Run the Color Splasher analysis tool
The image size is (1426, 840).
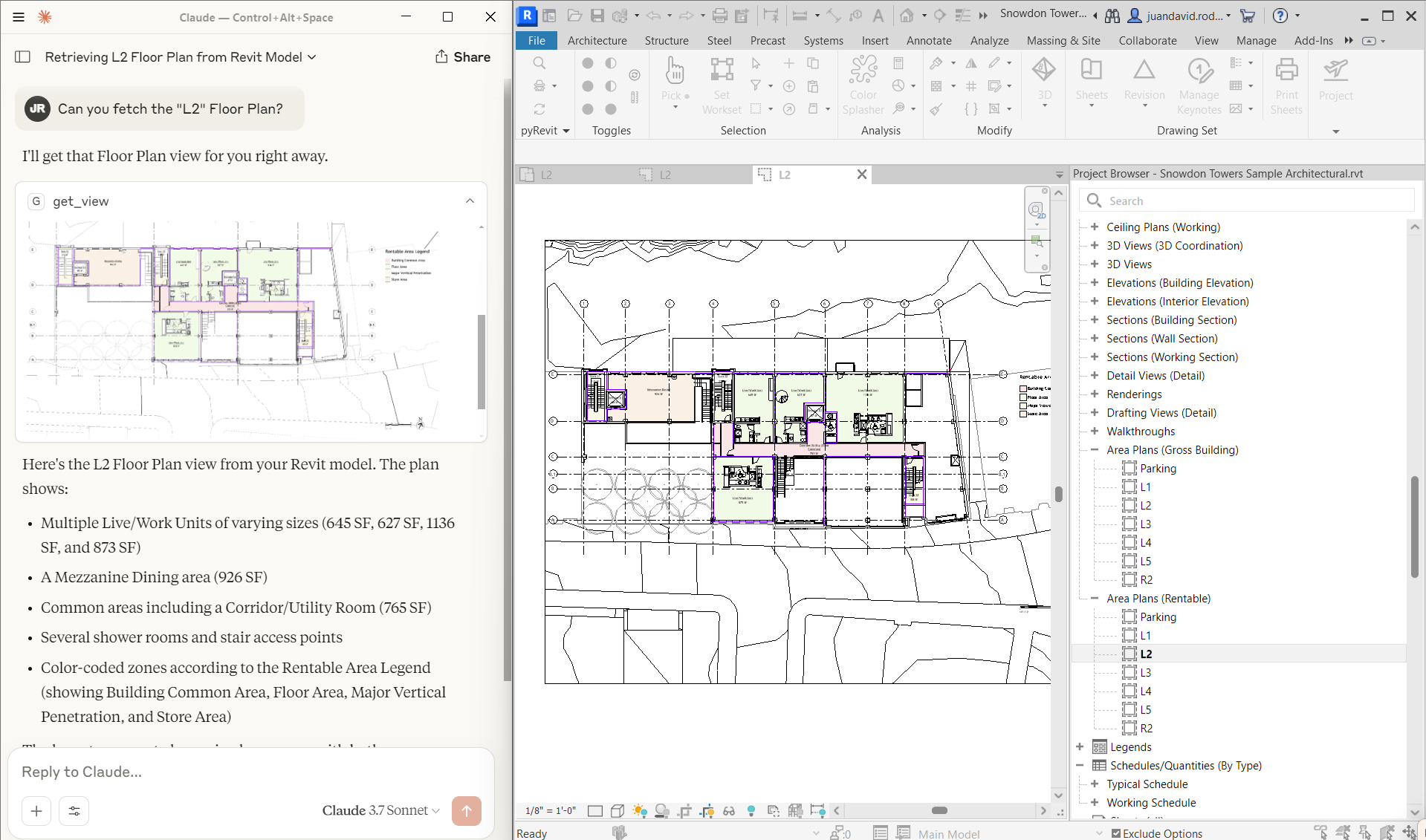(863, 85)
